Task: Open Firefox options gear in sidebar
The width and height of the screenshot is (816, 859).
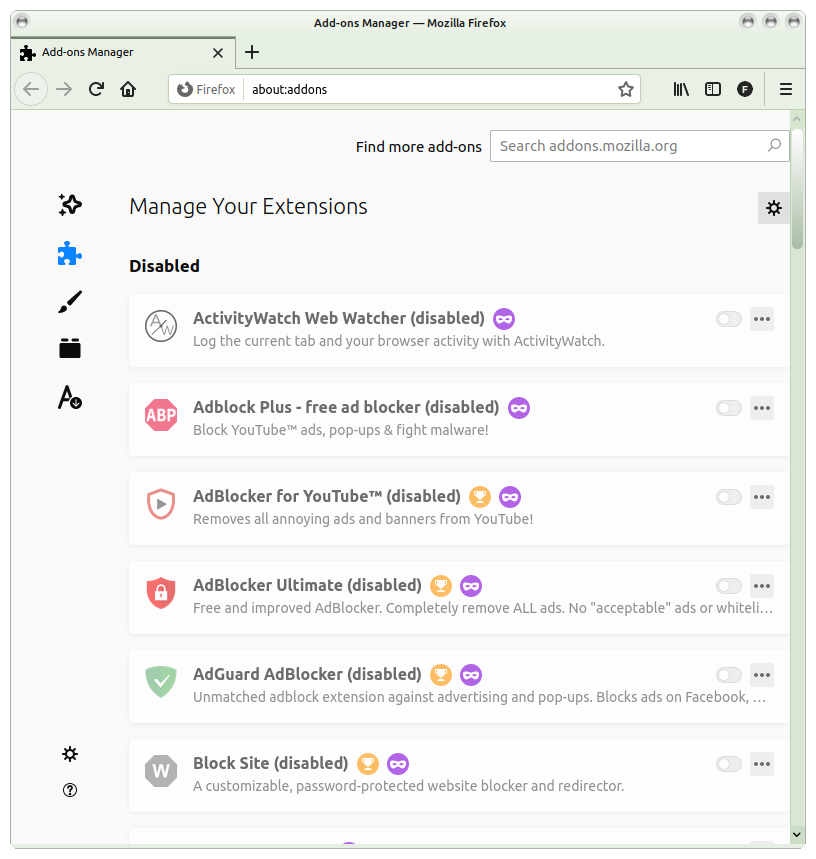Action: [70, 754]
